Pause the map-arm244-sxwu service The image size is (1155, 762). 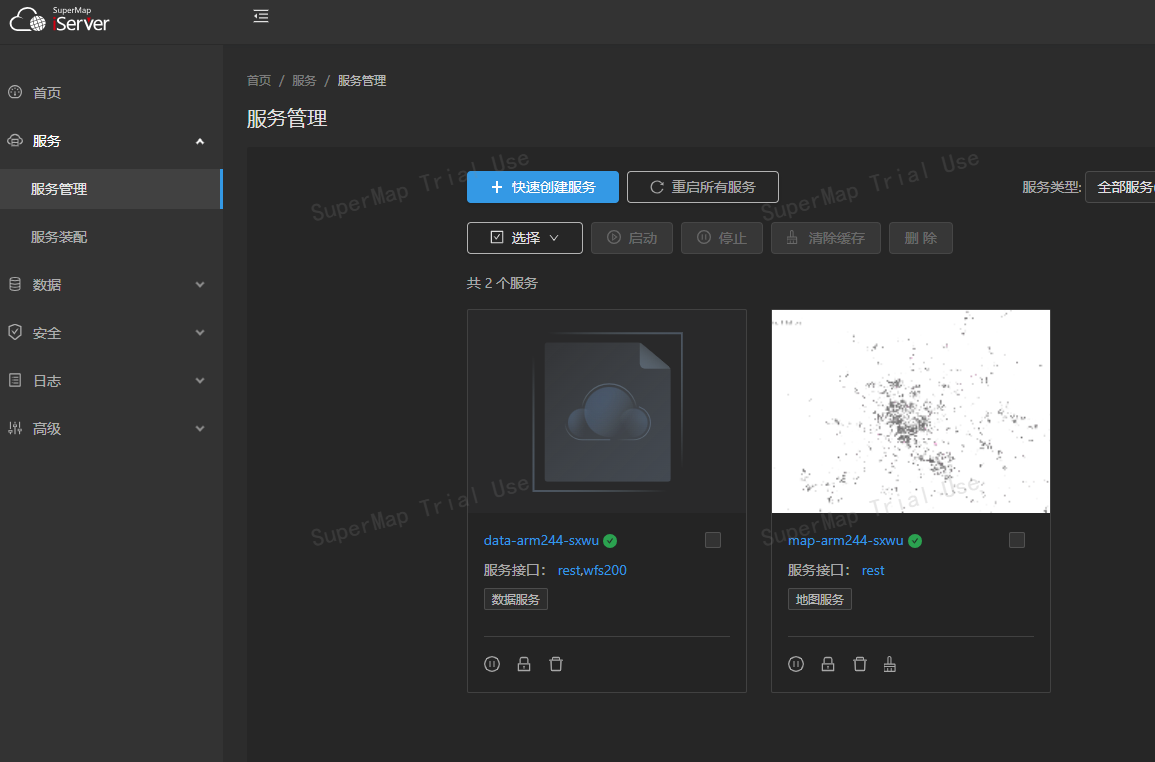[796, 664]
